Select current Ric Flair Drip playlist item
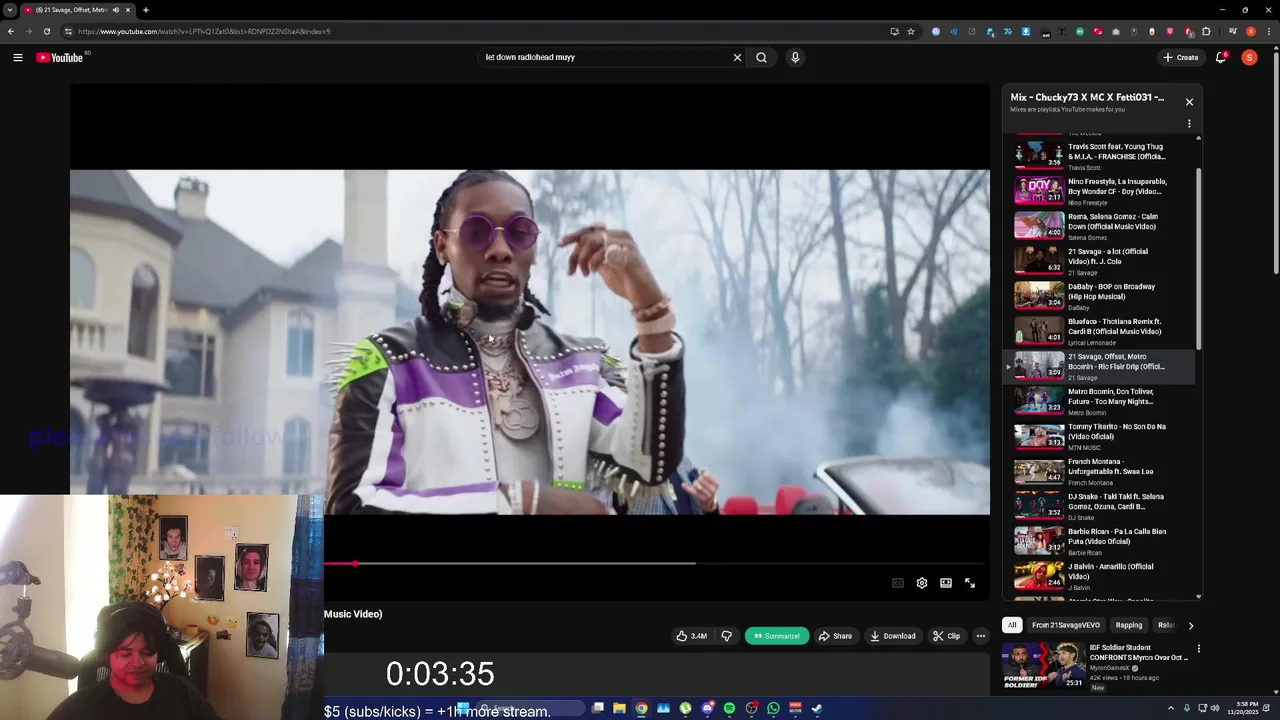 click(x=1098, y=366)
